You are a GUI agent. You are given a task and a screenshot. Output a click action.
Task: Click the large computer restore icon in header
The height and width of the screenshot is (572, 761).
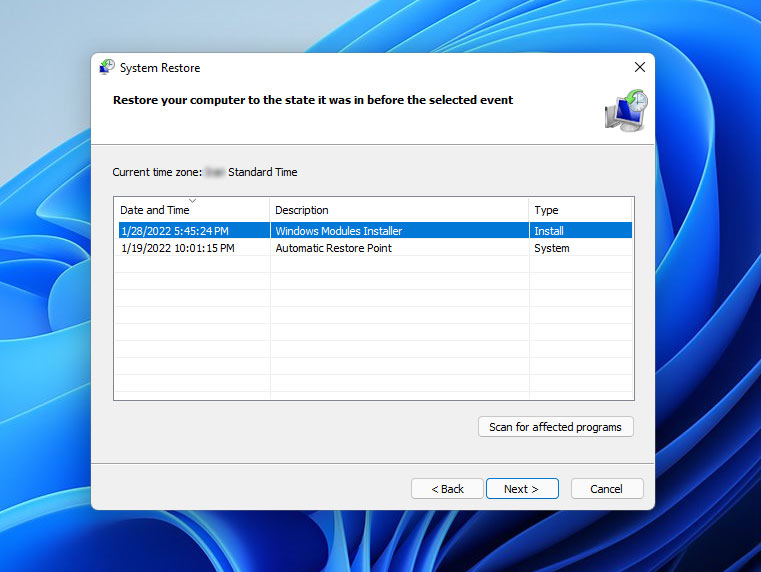[626, 110]
